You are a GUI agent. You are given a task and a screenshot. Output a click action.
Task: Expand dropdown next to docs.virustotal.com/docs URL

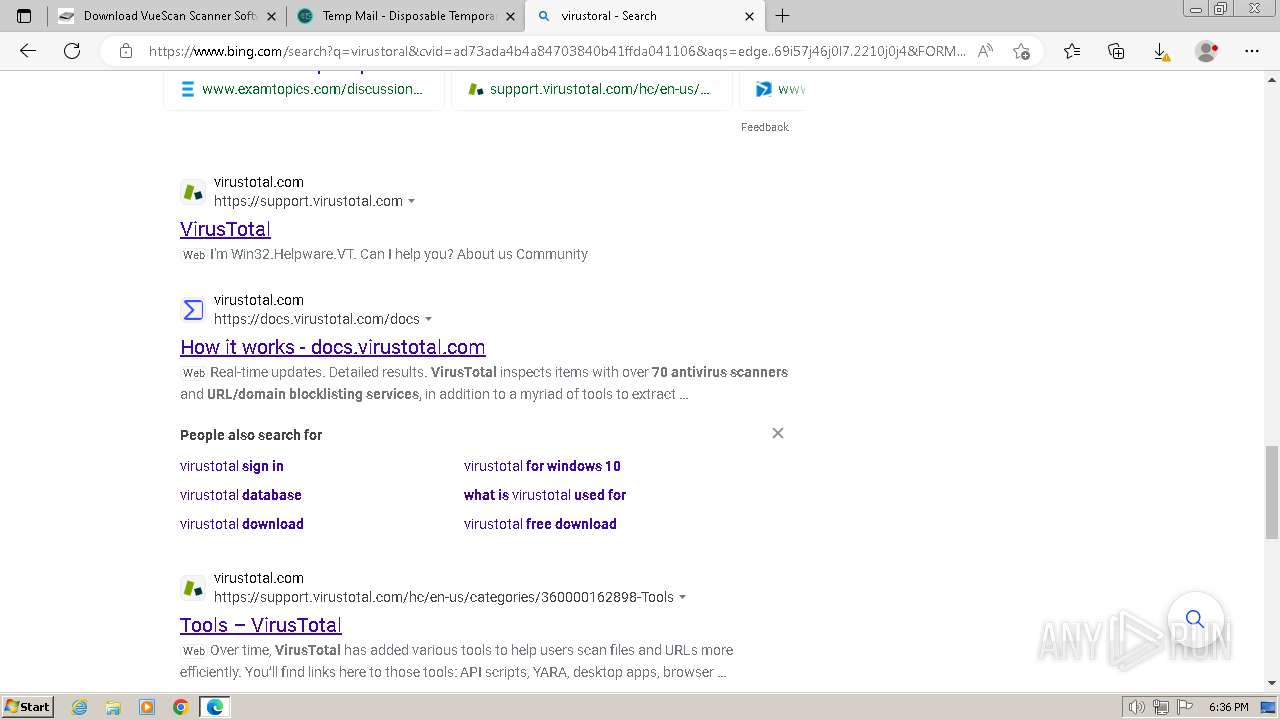point(429,319)
